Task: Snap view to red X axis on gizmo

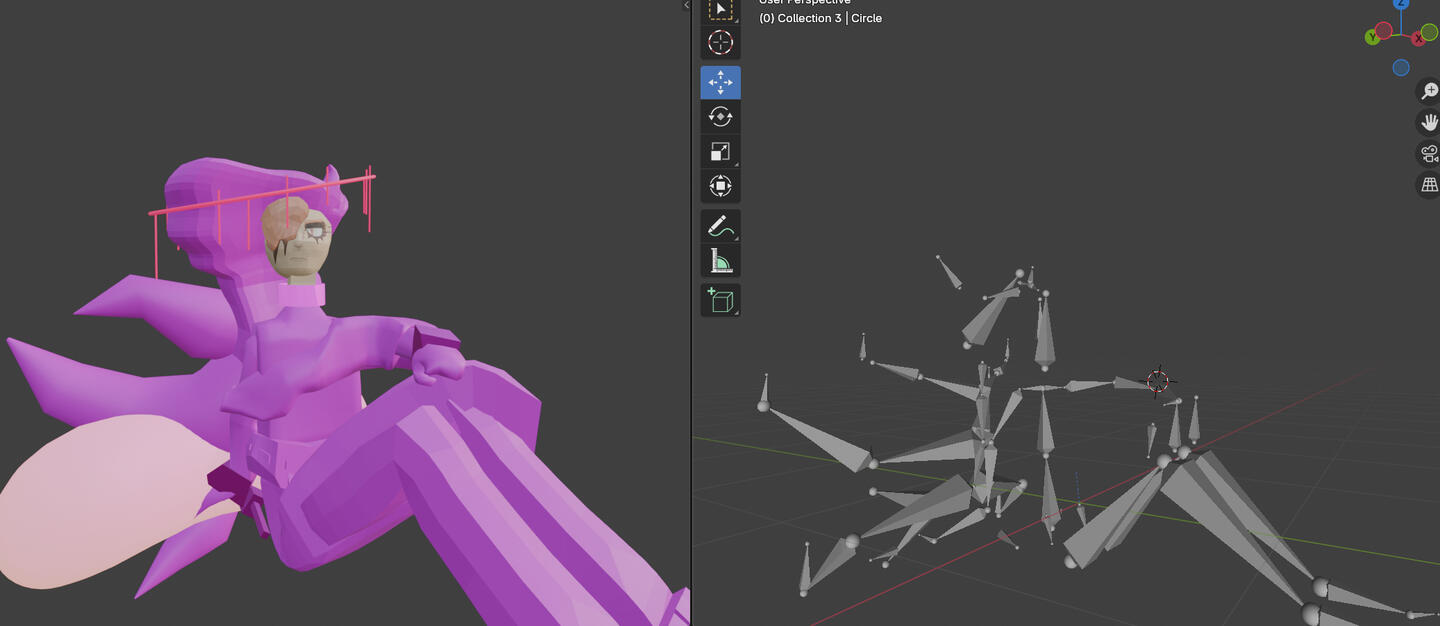Action: click(1418, 39)
